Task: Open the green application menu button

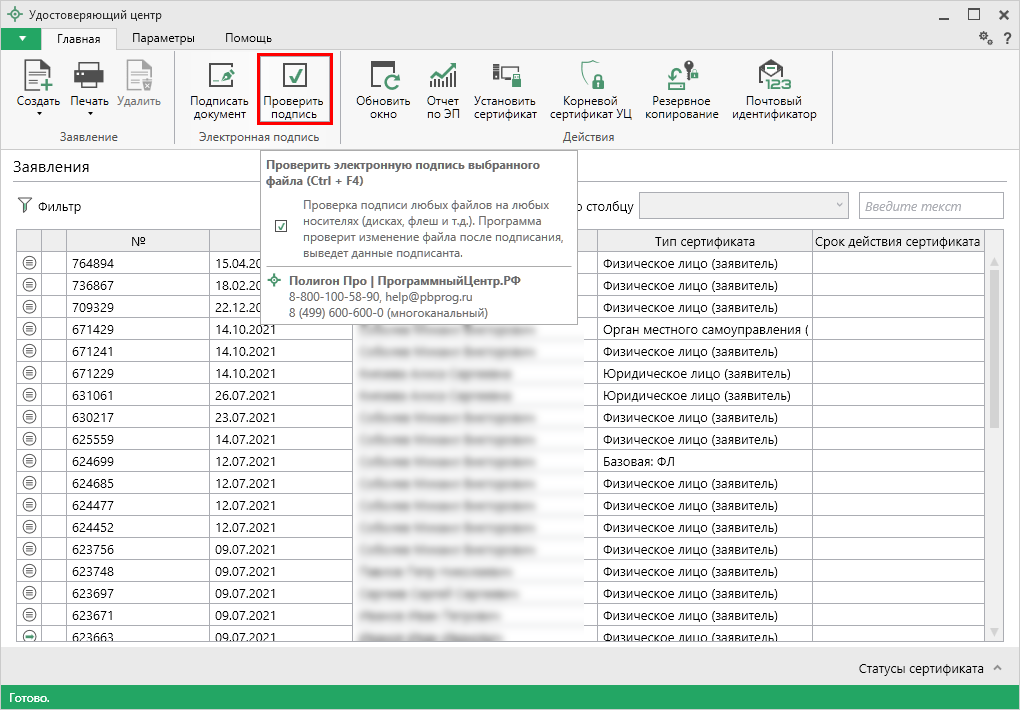Action: [22, 38]
